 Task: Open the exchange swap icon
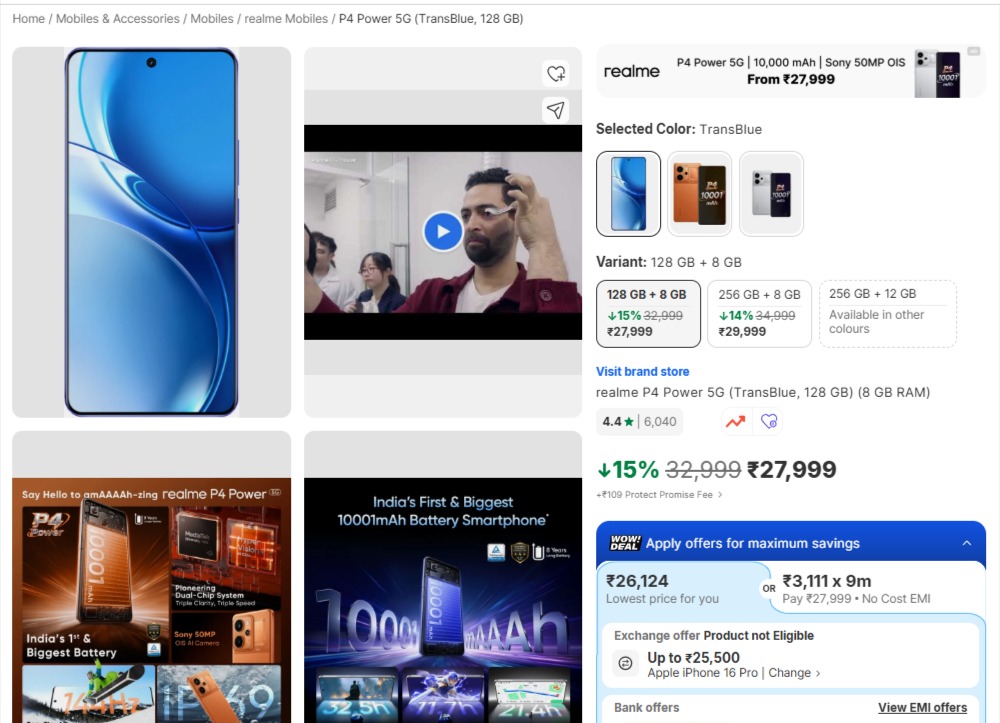point(626,663)
